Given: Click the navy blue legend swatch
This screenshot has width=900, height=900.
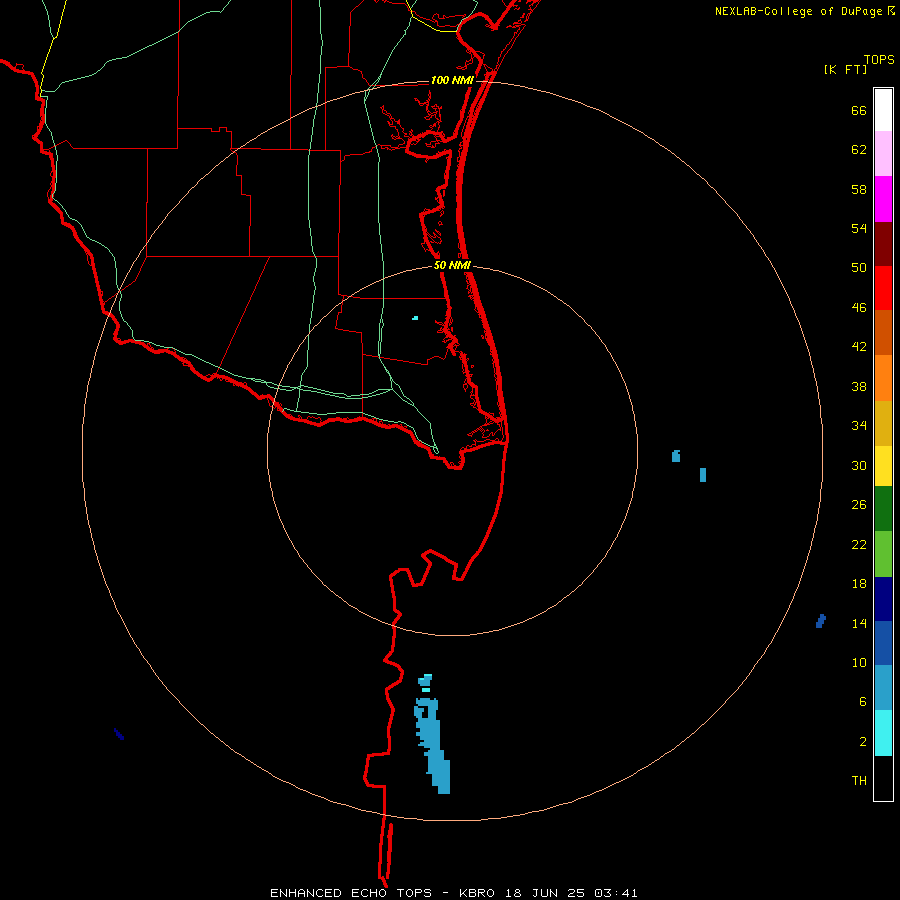Looking at the screenshot, I should click(x=883, y=599).
